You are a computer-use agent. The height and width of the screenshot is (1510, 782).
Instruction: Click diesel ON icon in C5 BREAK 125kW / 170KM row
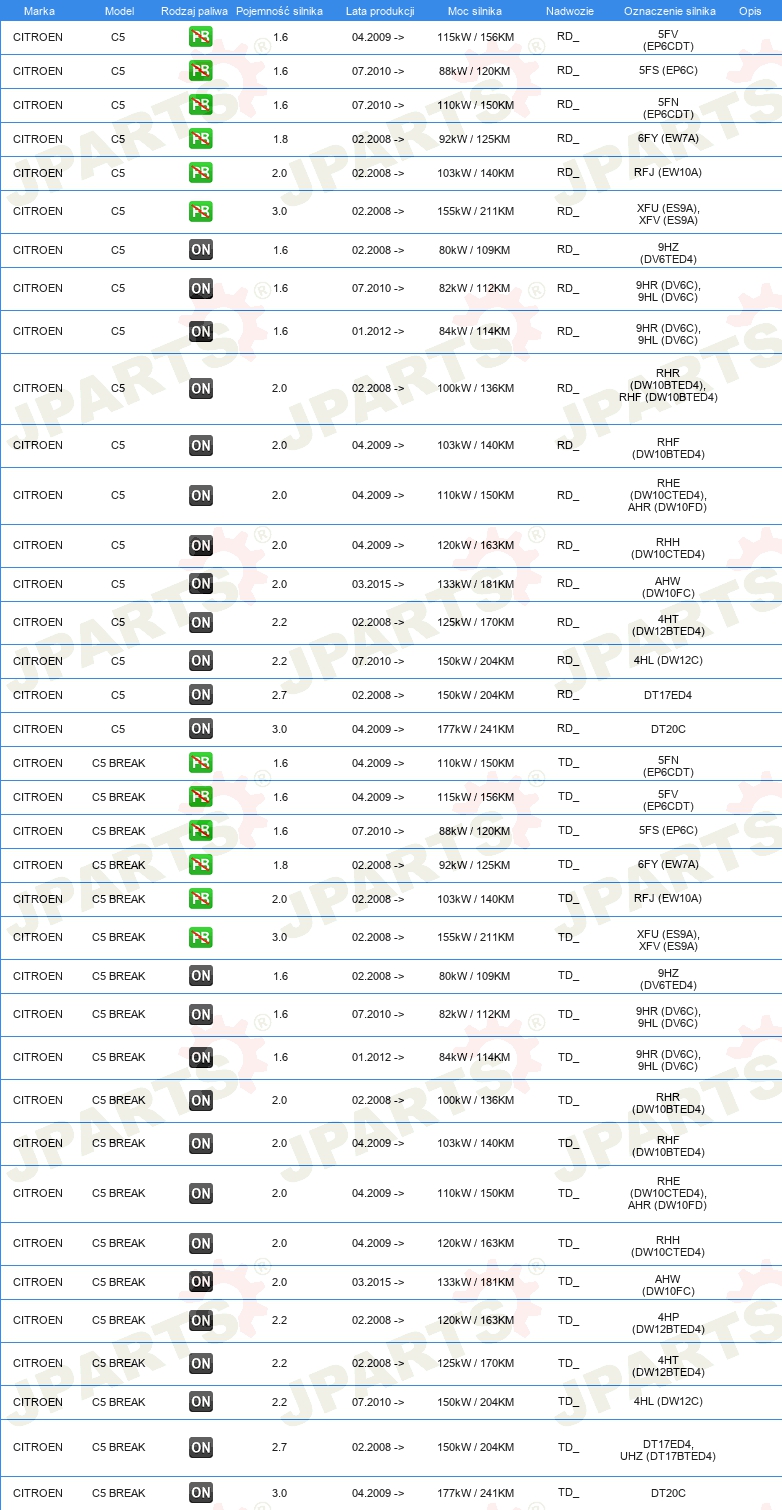click(200, 1363)
